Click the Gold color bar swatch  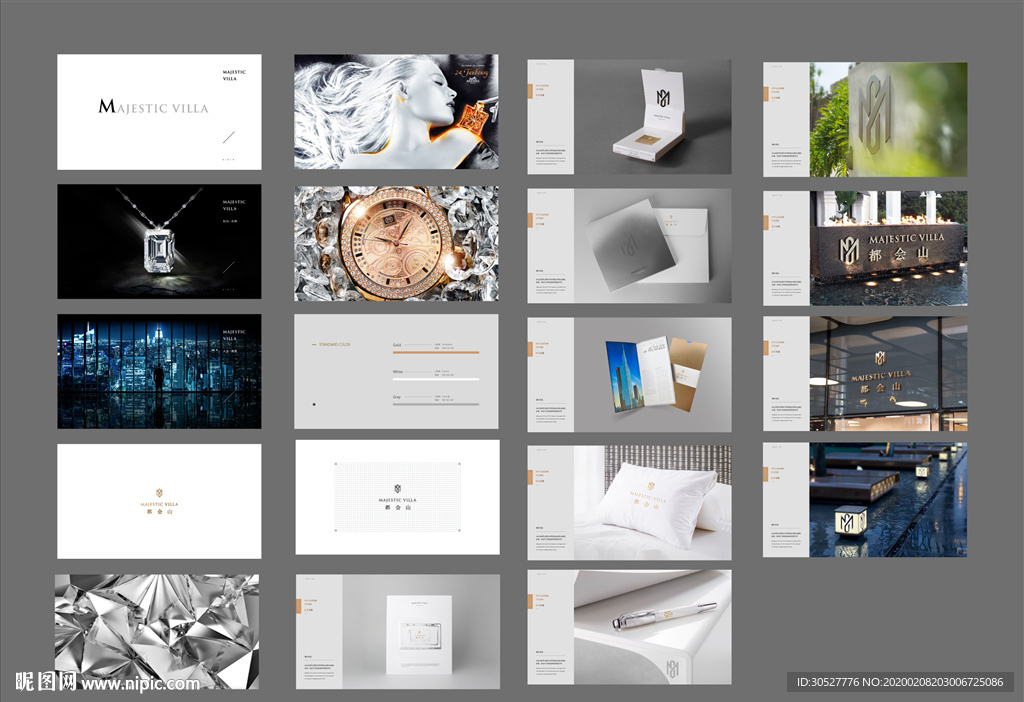pos(434,352)
